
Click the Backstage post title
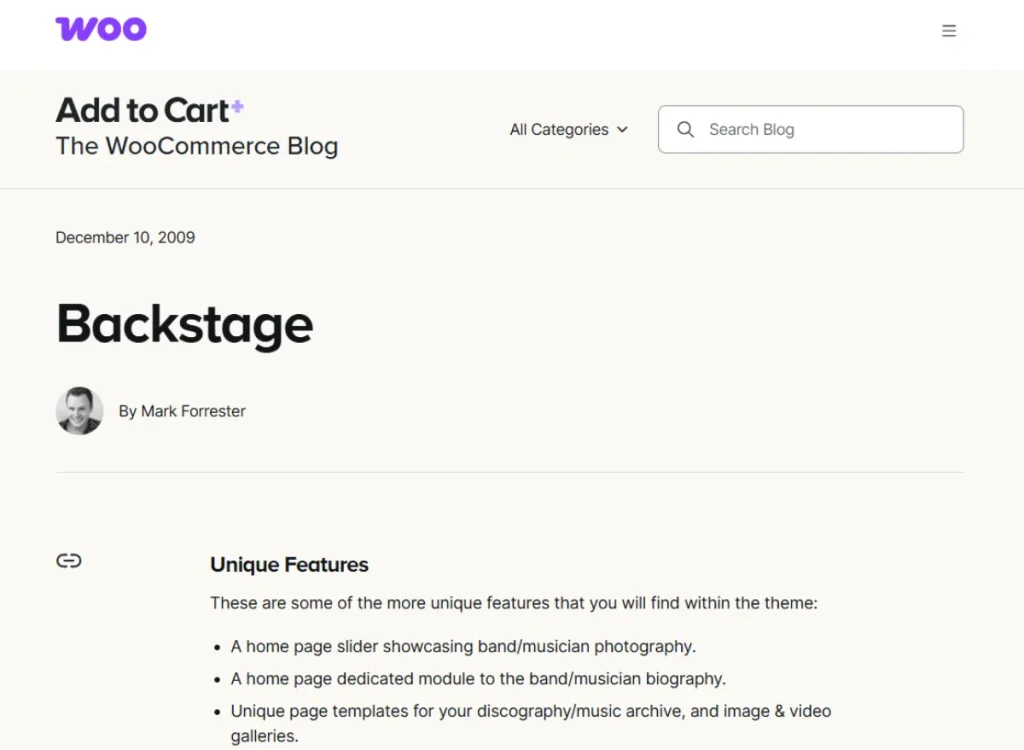click(x=185, y=324)
